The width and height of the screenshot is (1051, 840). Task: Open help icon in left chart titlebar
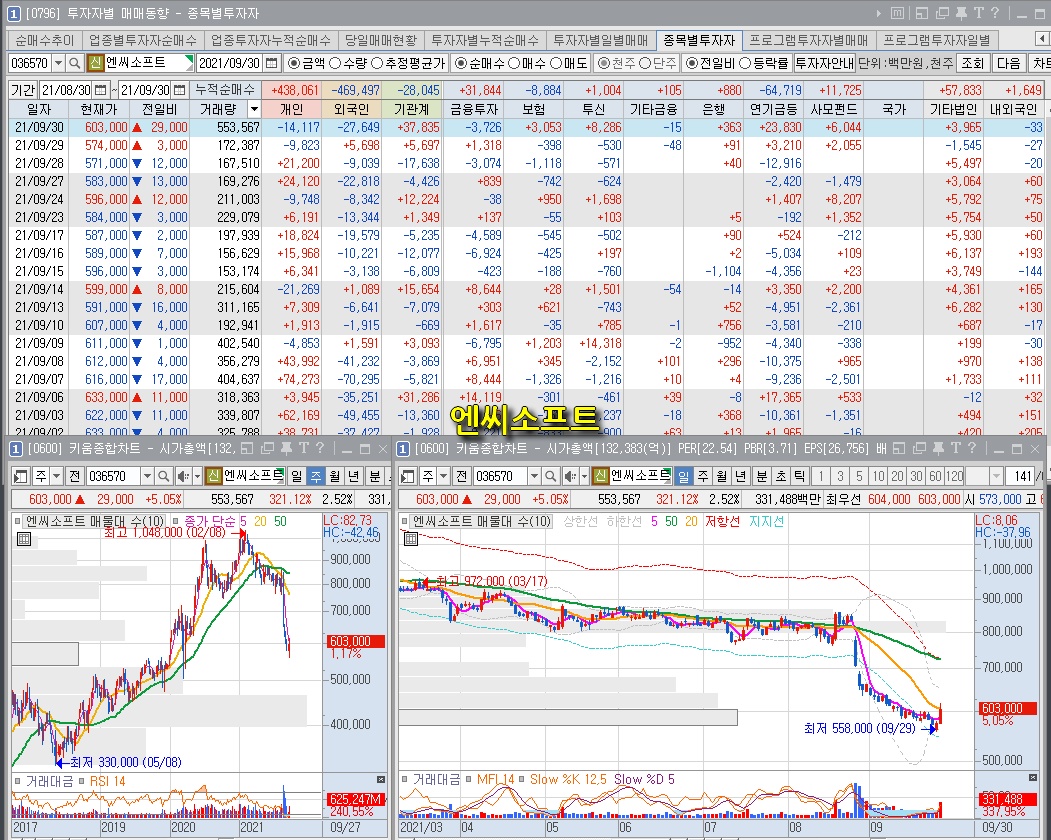320,448
